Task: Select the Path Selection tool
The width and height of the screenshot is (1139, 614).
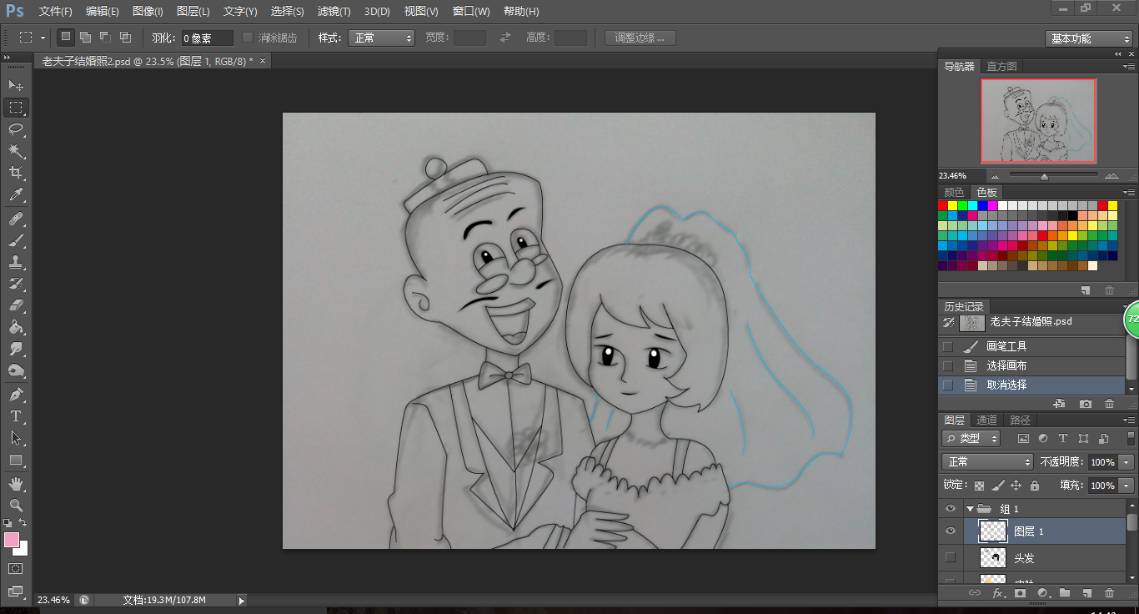Action: 15,438
